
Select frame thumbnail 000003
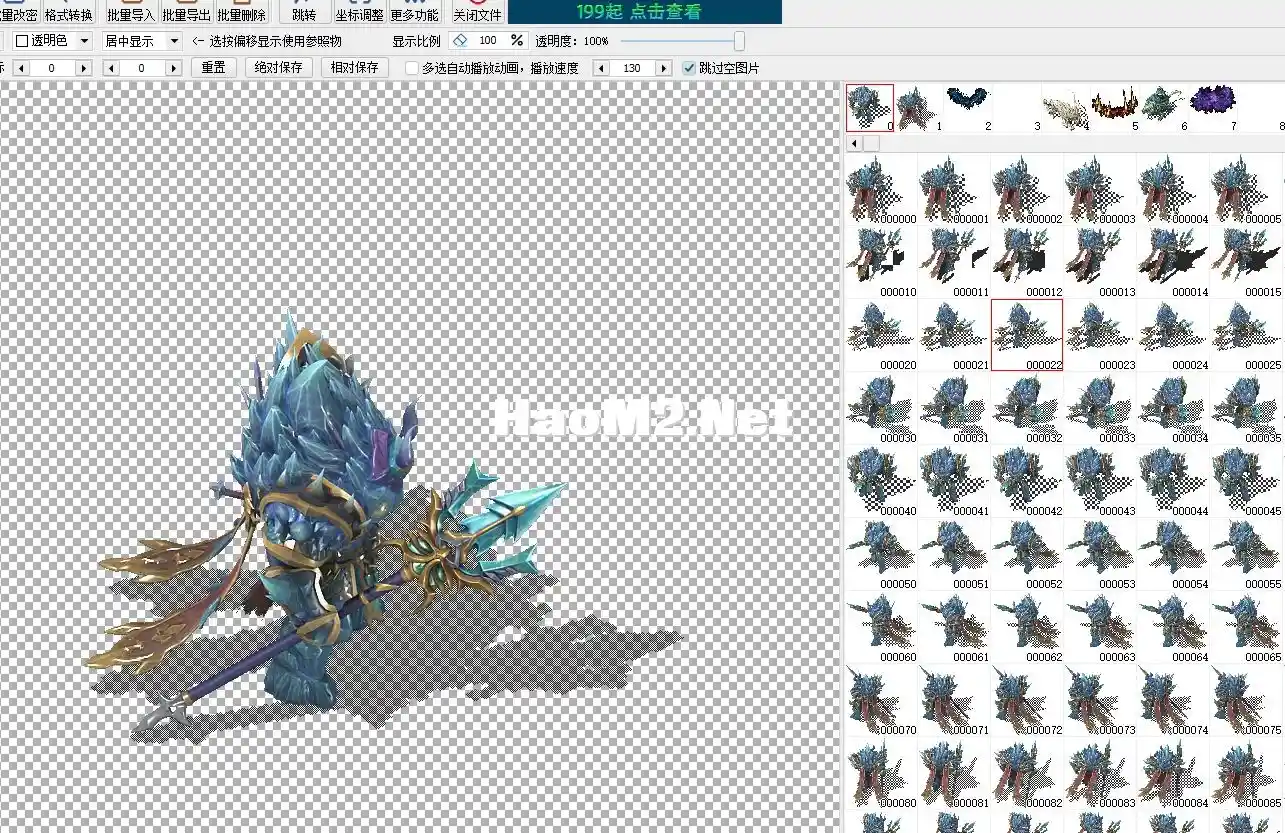pyautogui.click(x=1100, y=189)
